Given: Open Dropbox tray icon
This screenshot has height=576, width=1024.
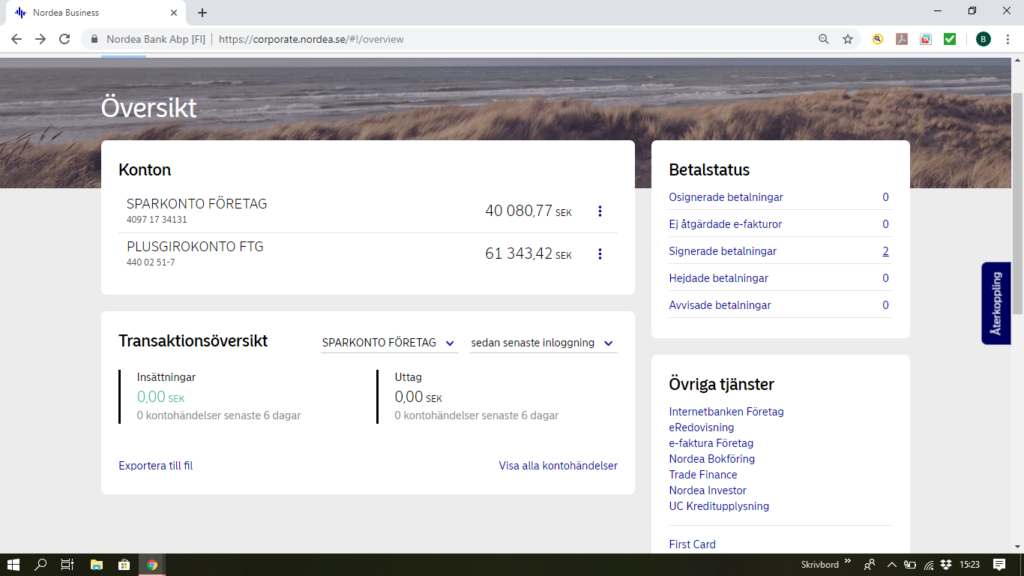Looking at the screenshot, I should click(x=946, y=565).
